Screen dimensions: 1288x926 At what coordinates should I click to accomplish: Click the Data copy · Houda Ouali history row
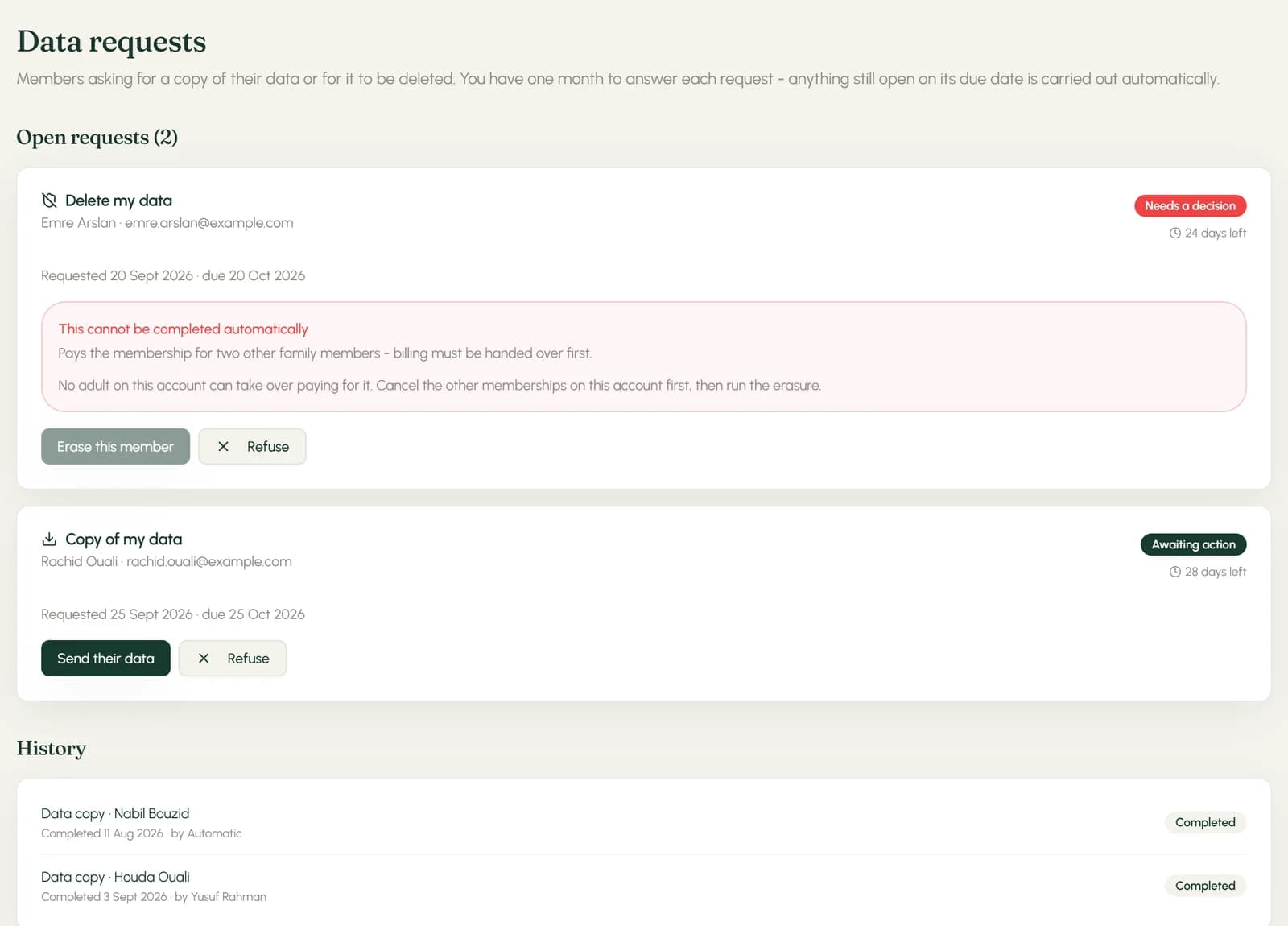[x=644, y=886]
